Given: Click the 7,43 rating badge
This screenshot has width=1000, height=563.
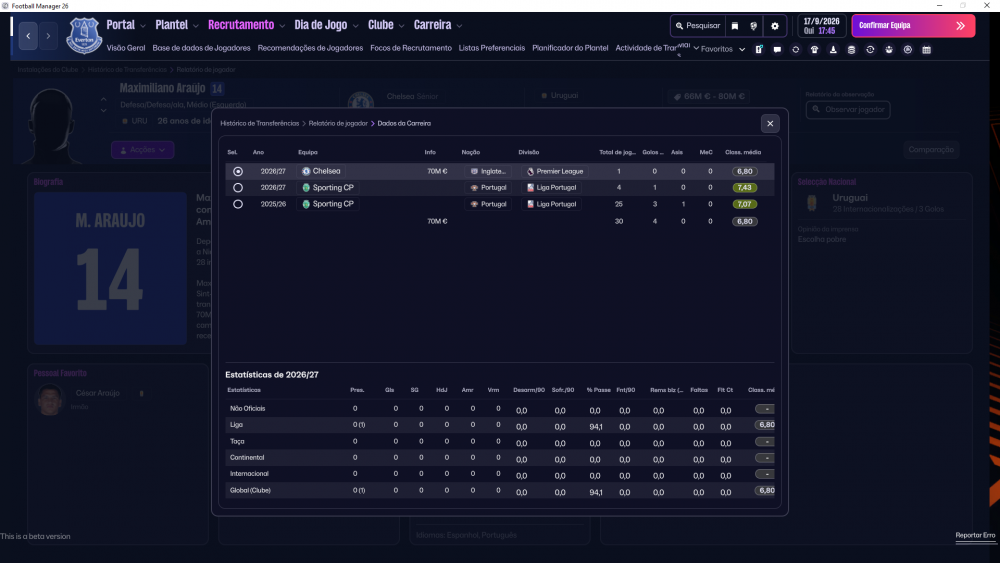Looking at the screenshot, I should [x=744, y=188].
